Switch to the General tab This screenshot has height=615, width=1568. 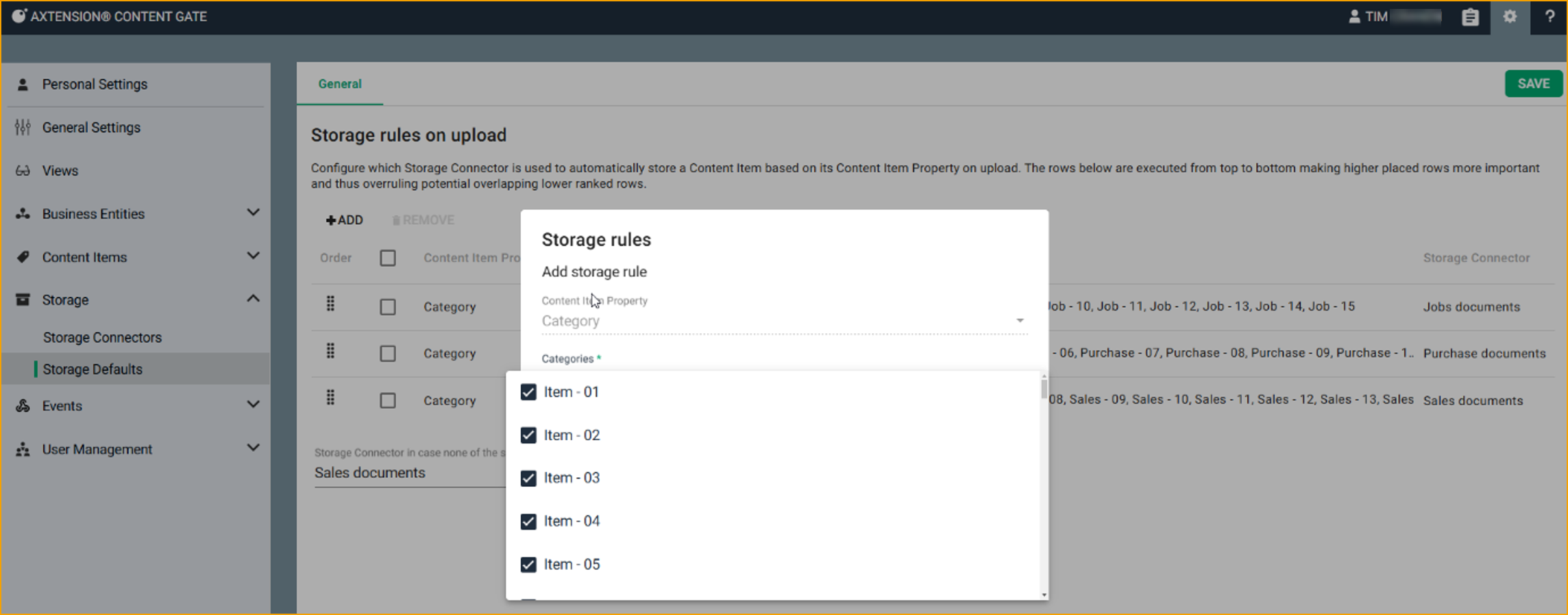point(340,84)
